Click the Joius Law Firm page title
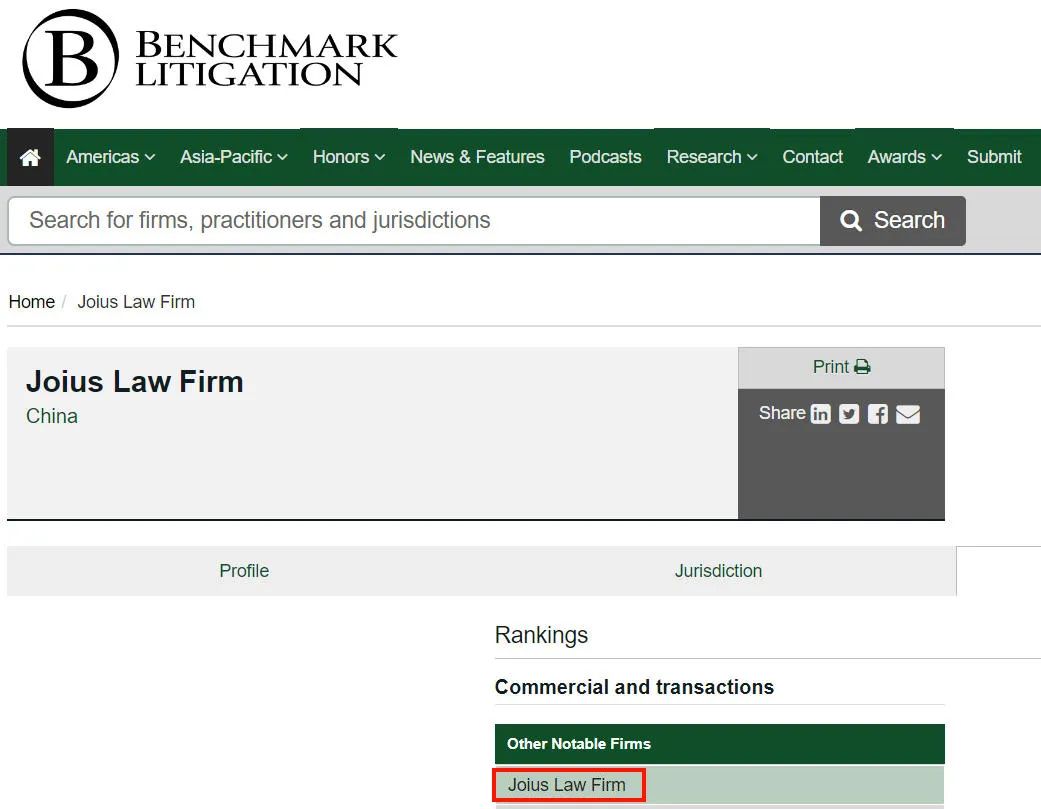 tap(135, 382)
